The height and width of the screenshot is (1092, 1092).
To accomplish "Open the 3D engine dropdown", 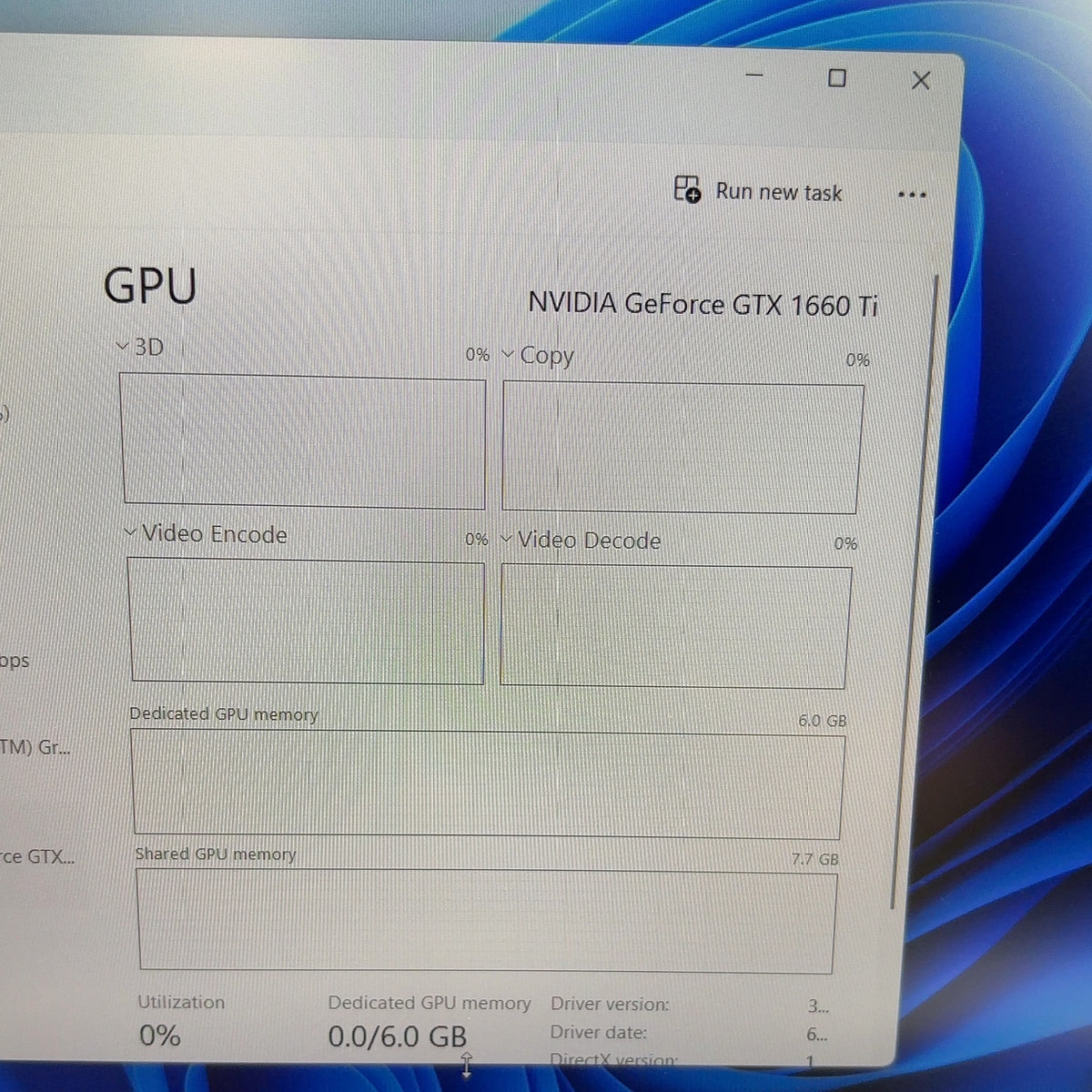I will click(x=123, y=346).
